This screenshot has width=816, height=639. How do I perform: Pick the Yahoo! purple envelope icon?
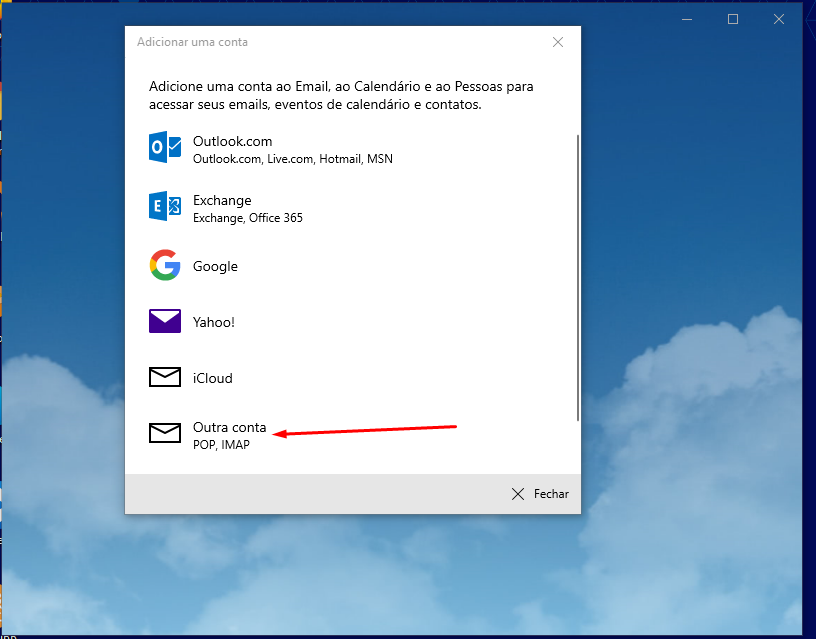[x=165, y=321]
